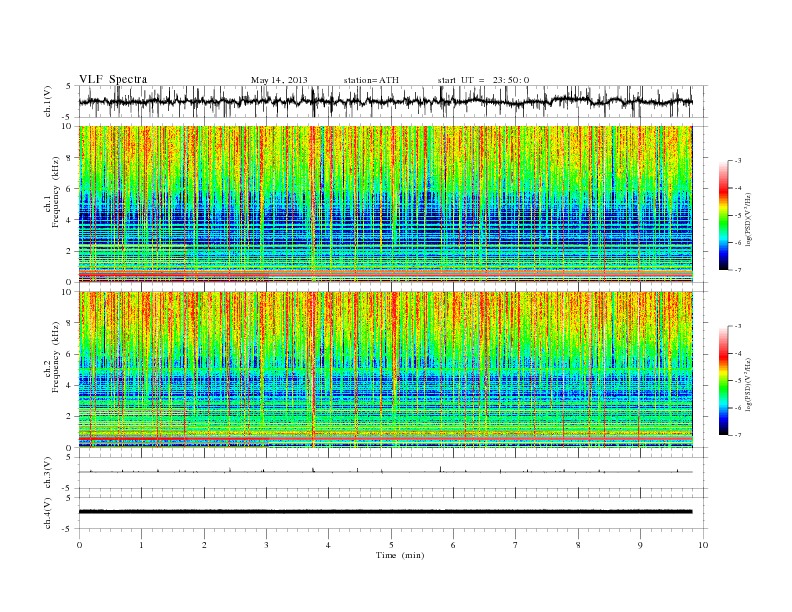The image size is (792, 612).
Task: Click the date text 'May 14, 2013'
Action: (x=279, y=80)
